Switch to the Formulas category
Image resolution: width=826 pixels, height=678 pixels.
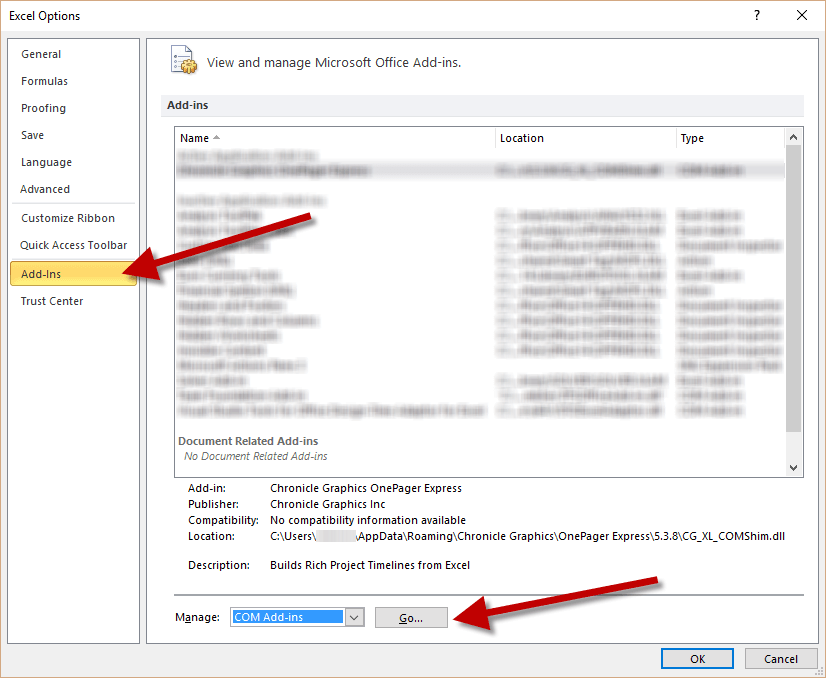tap(43, 81)
